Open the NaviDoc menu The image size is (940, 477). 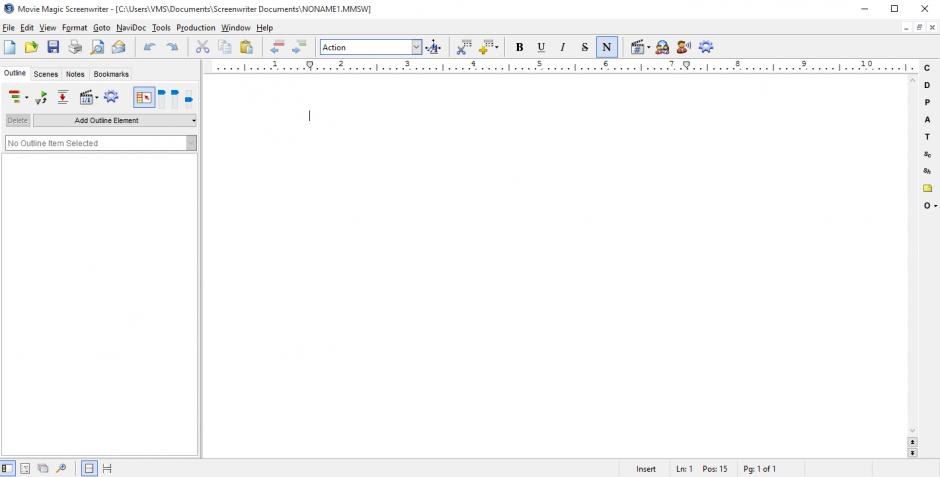click(131, 28)
